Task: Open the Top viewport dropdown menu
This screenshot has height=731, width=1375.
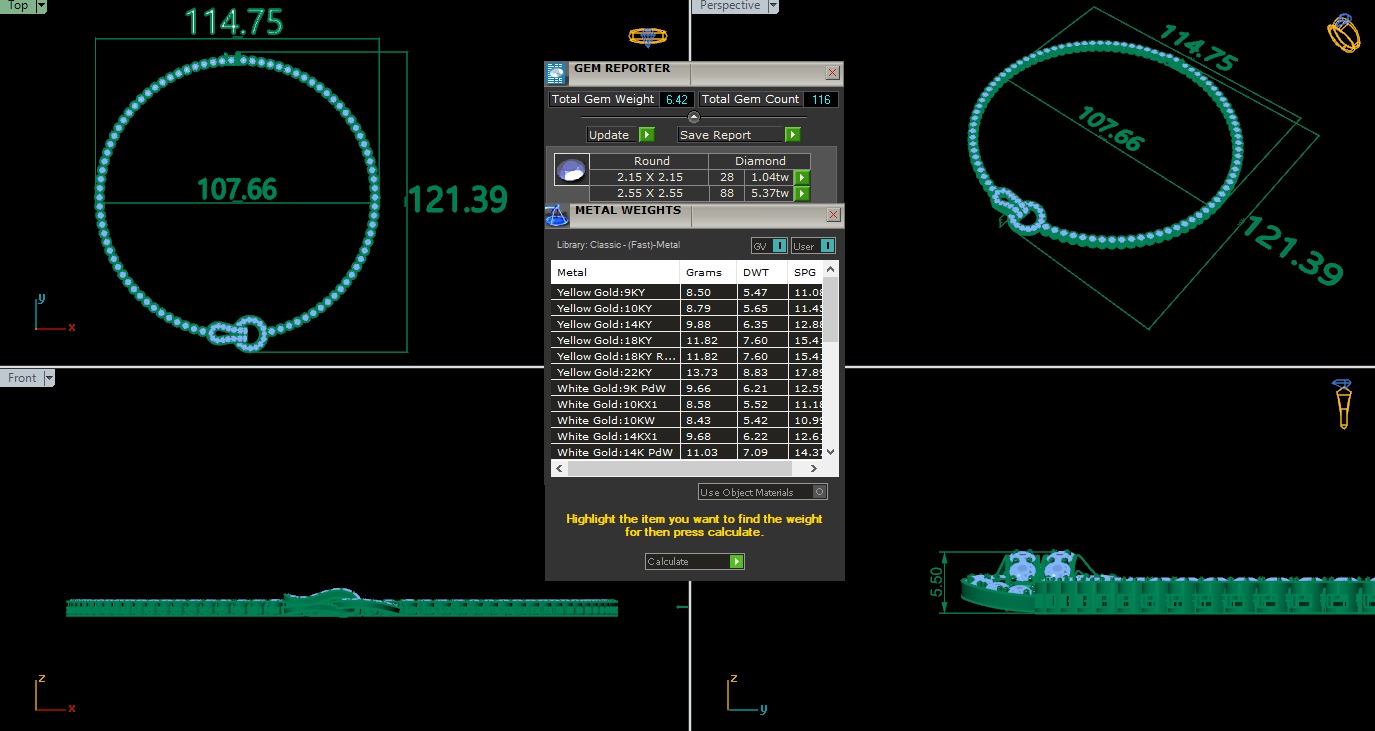Action: [41, 6]
